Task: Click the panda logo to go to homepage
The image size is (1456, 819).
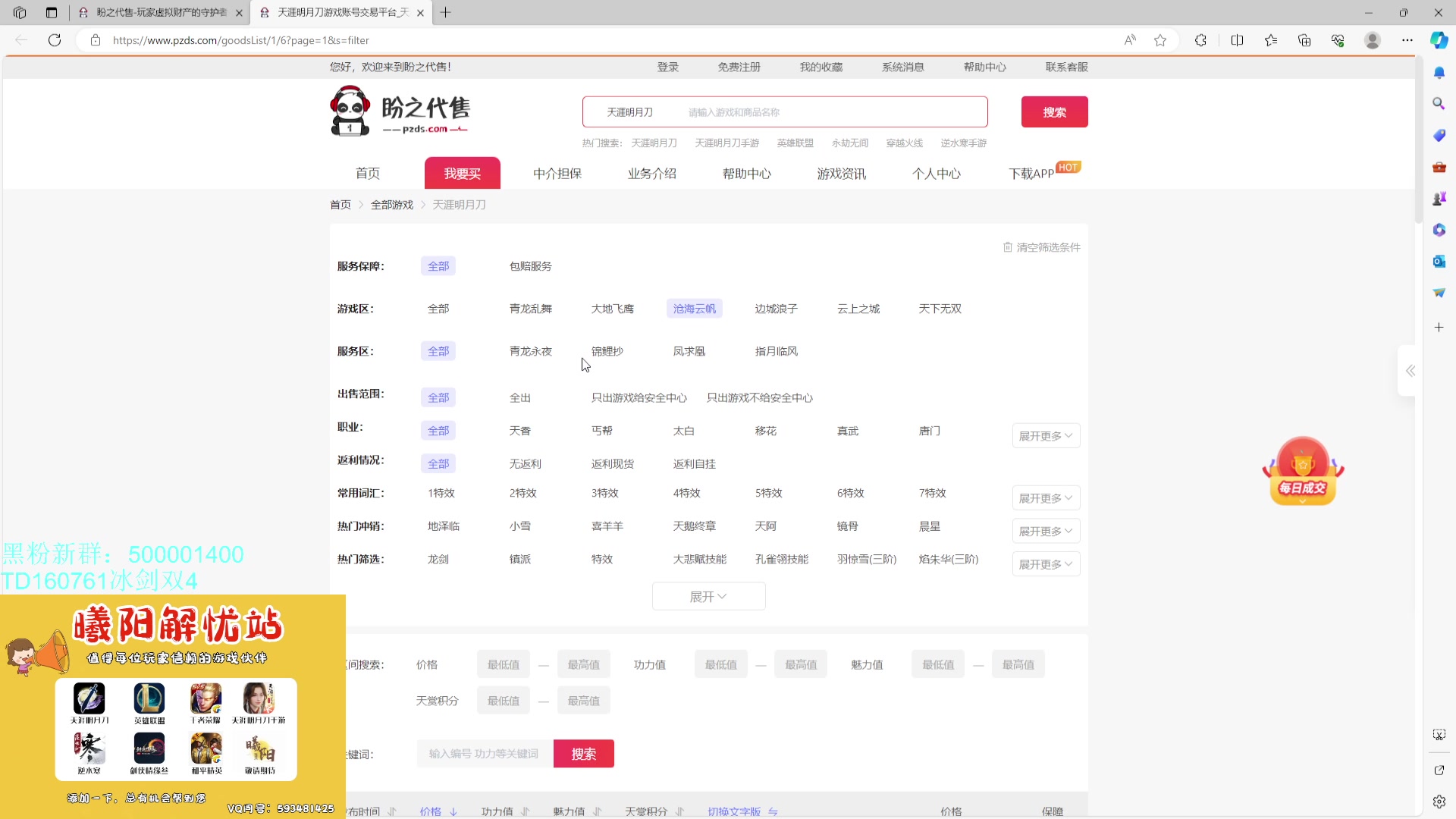Action: coord(350,110)
